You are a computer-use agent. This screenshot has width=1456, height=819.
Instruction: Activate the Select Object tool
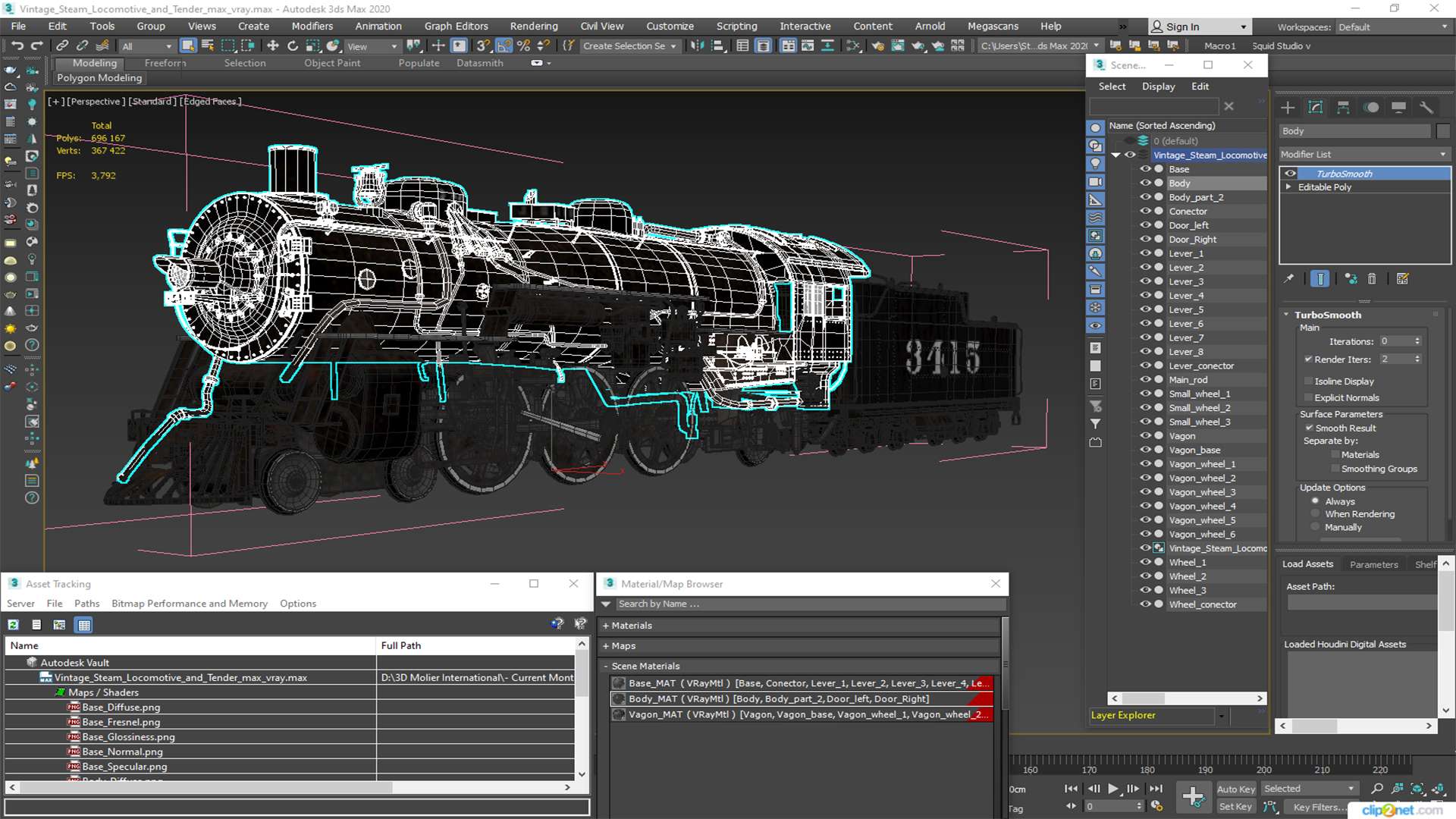[x=188, y=45]
